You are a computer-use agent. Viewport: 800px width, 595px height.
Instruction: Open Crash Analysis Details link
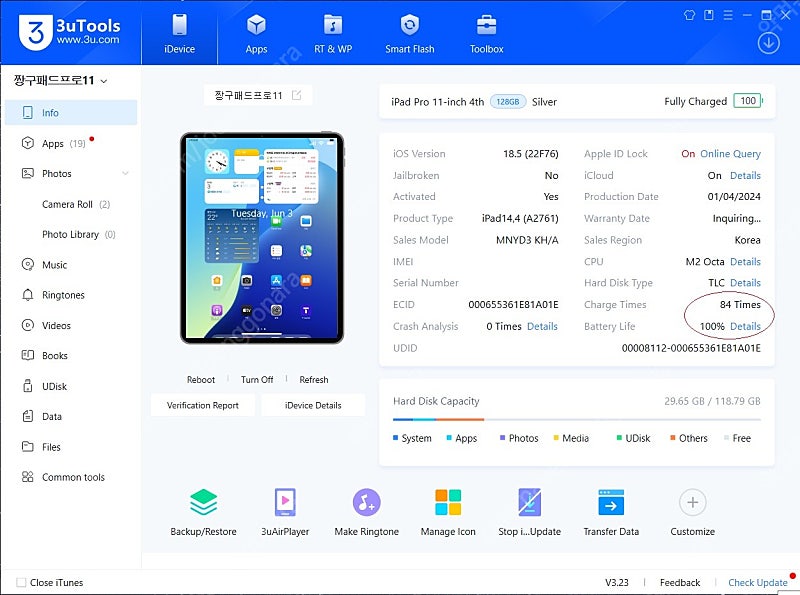pos(542,326)
